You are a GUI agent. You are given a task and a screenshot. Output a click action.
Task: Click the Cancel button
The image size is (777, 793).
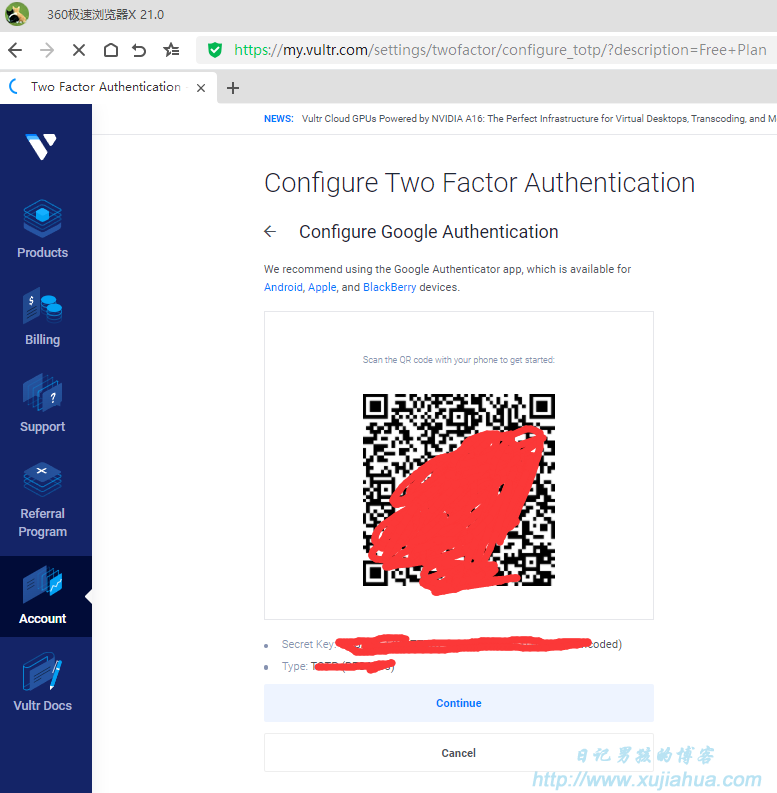pyautogui.click(x=459, y=753)
